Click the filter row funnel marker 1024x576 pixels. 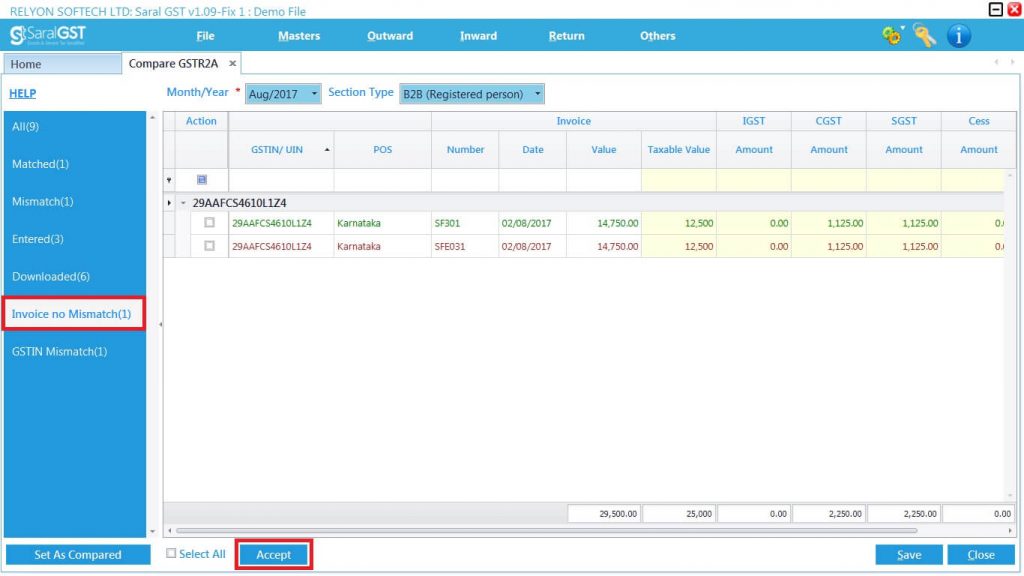point(169,180)
